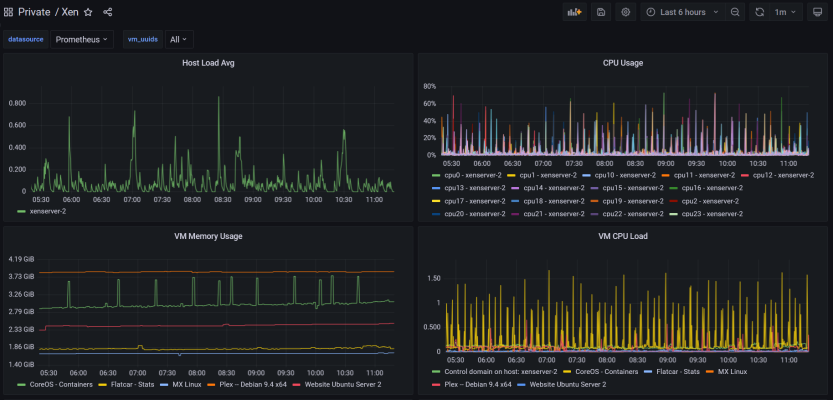This screenshot has height=400, width=833.
Task: Open dashboard settings gear icon
Action: pyautogui.click(x=625, y=12)
